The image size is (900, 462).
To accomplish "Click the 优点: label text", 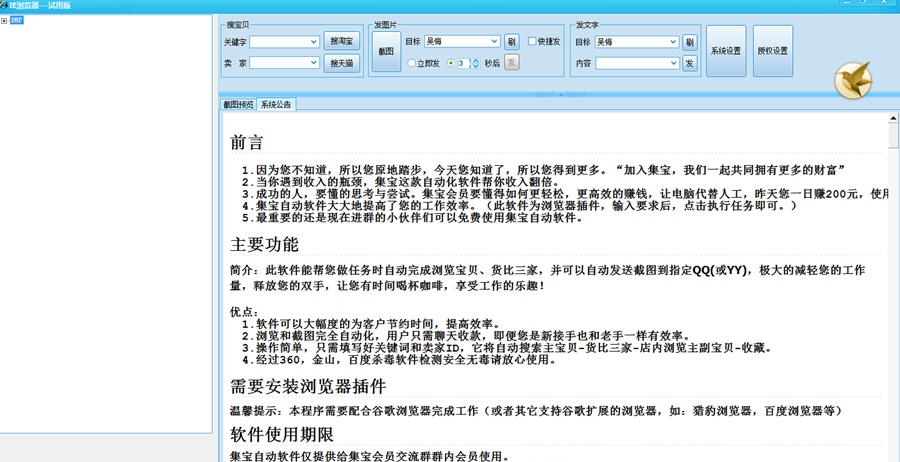I will tap(244, 313).
